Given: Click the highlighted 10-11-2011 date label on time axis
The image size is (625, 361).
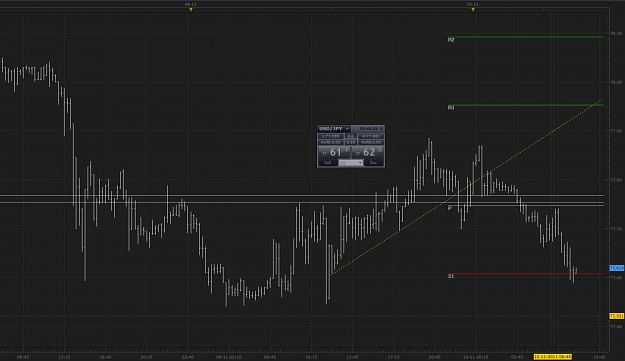Looking at the screenshot, I should pos(552,357).
